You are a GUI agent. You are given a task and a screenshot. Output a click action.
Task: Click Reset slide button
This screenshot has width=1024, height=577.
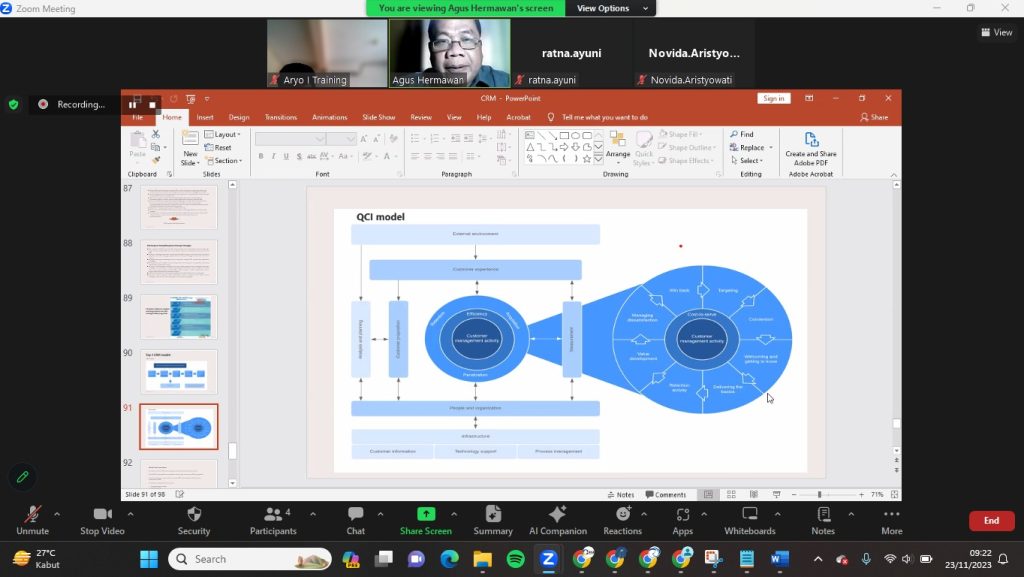point(218,148)
